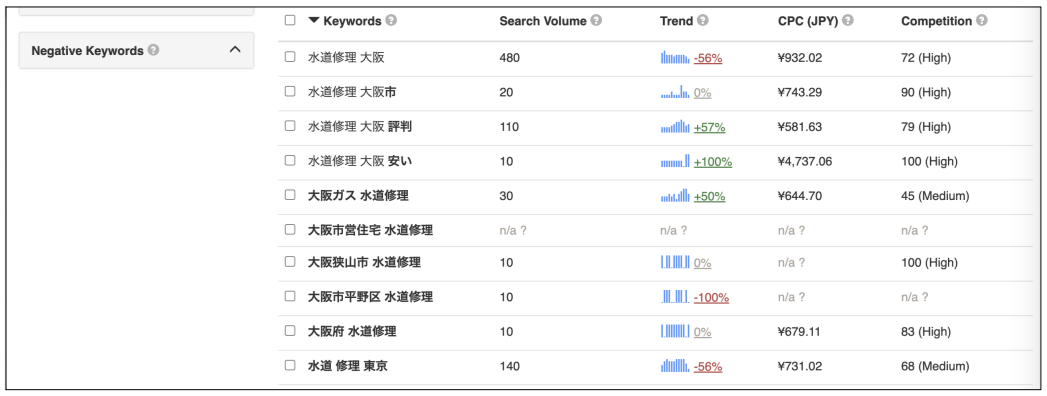Screen dimensions: 1047x396
Task: Click the -100% trend link for 大阪市平野区
Action: pos(711,298)
